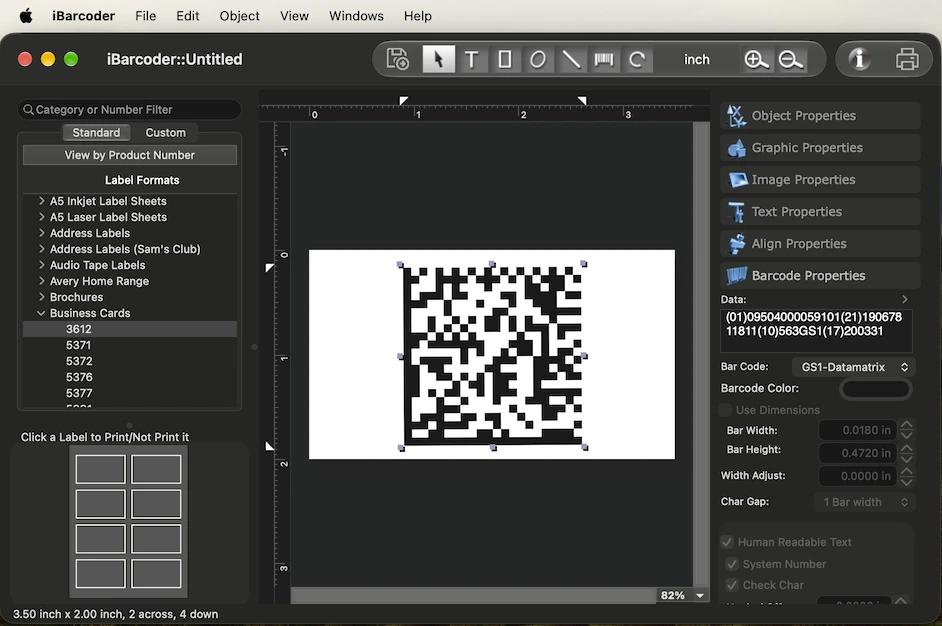Select label format 5377

[x=79, y=393]
